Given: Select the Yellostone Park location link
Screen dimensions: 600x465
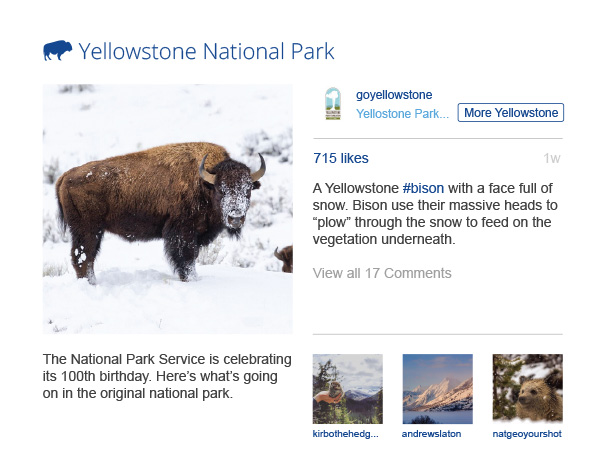Looking at the screenshot, I should (x=402, y=113).
